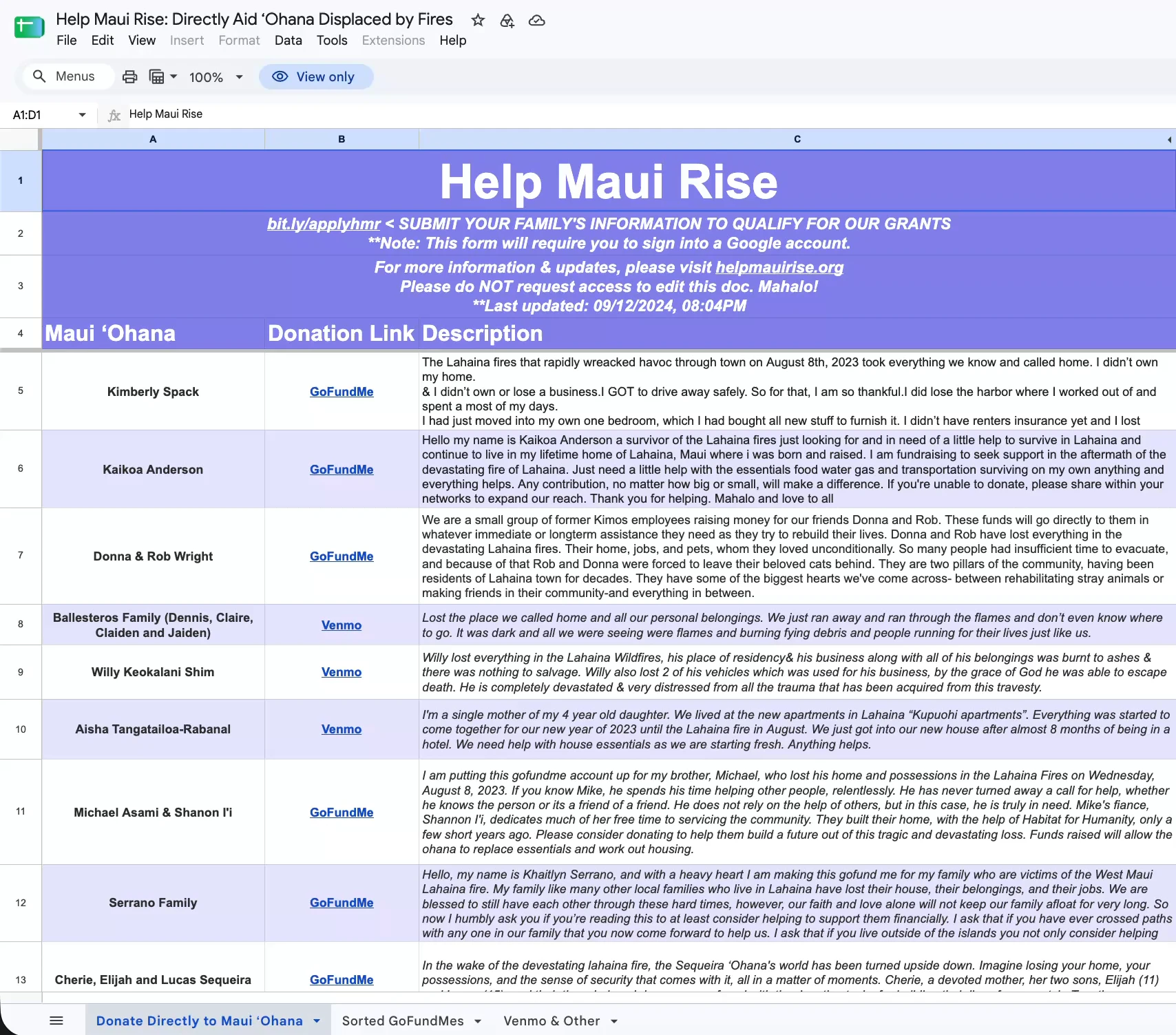Open Ballesteros Family Venmo link
The width and height of the screenshot is (1176, 1035).
pyautogui.click(x=342, y=625)
